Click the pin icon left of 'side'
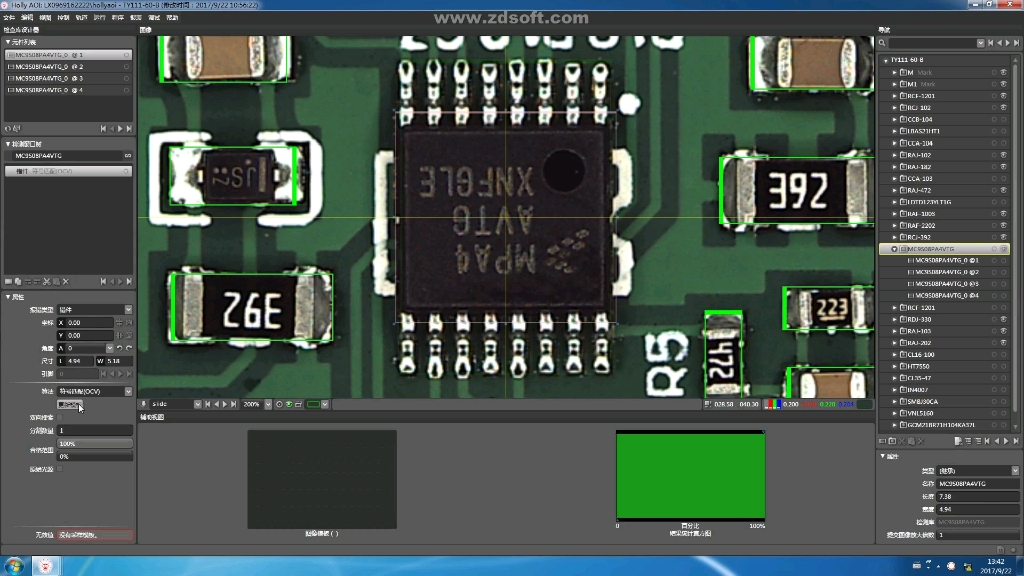 144,404
